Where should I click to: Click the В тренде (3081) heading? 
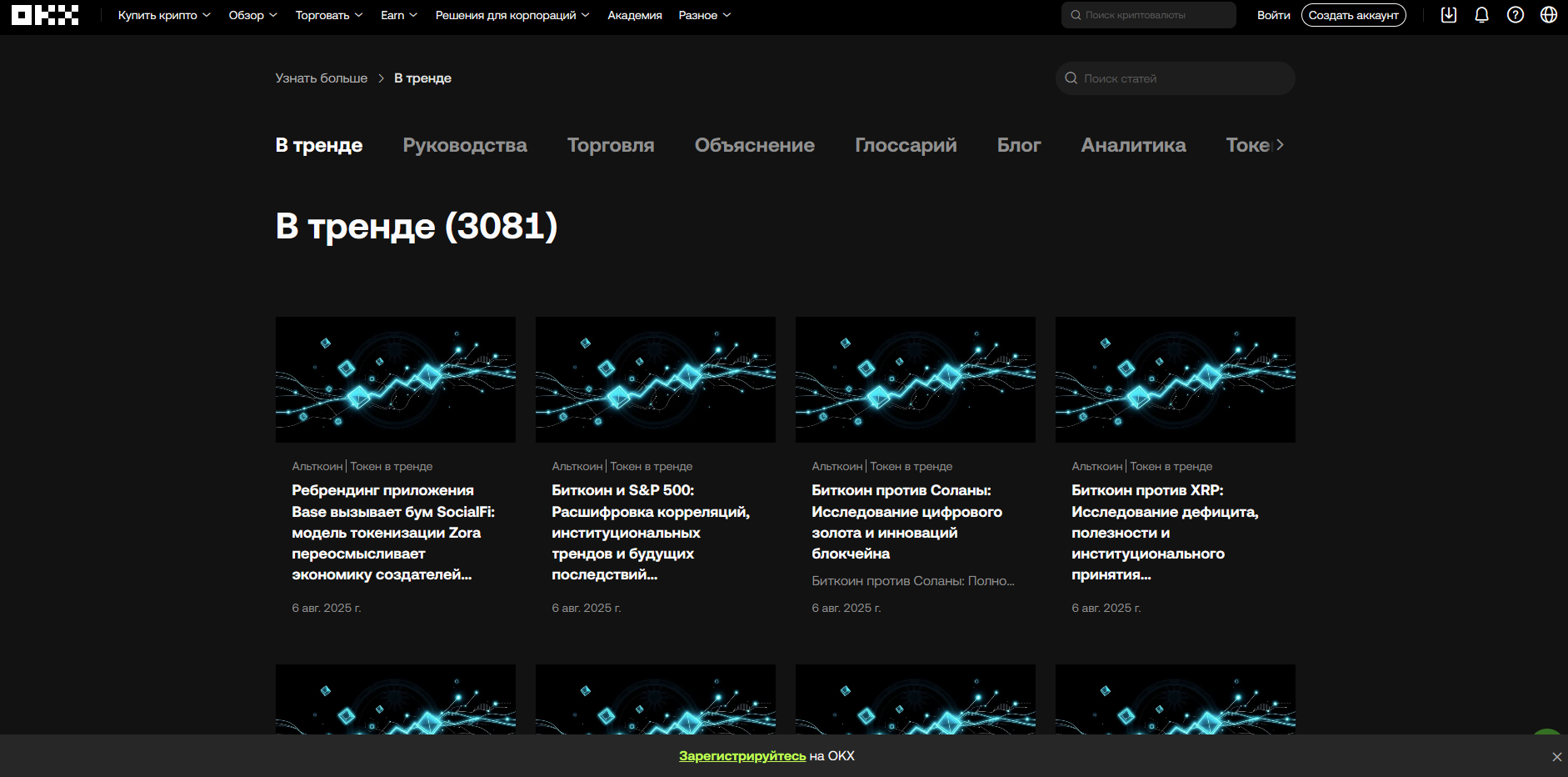coord(417,226)
